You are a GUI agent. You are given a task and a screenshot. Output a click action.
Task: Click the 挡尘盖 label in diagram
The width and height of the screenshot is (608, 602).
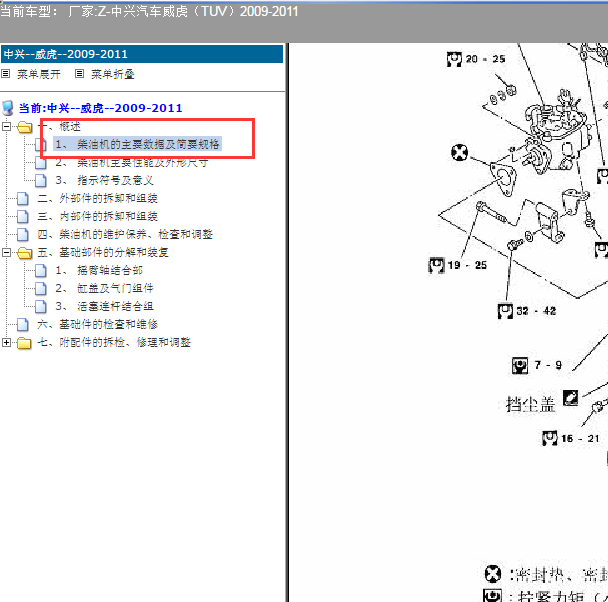(530, 404)
